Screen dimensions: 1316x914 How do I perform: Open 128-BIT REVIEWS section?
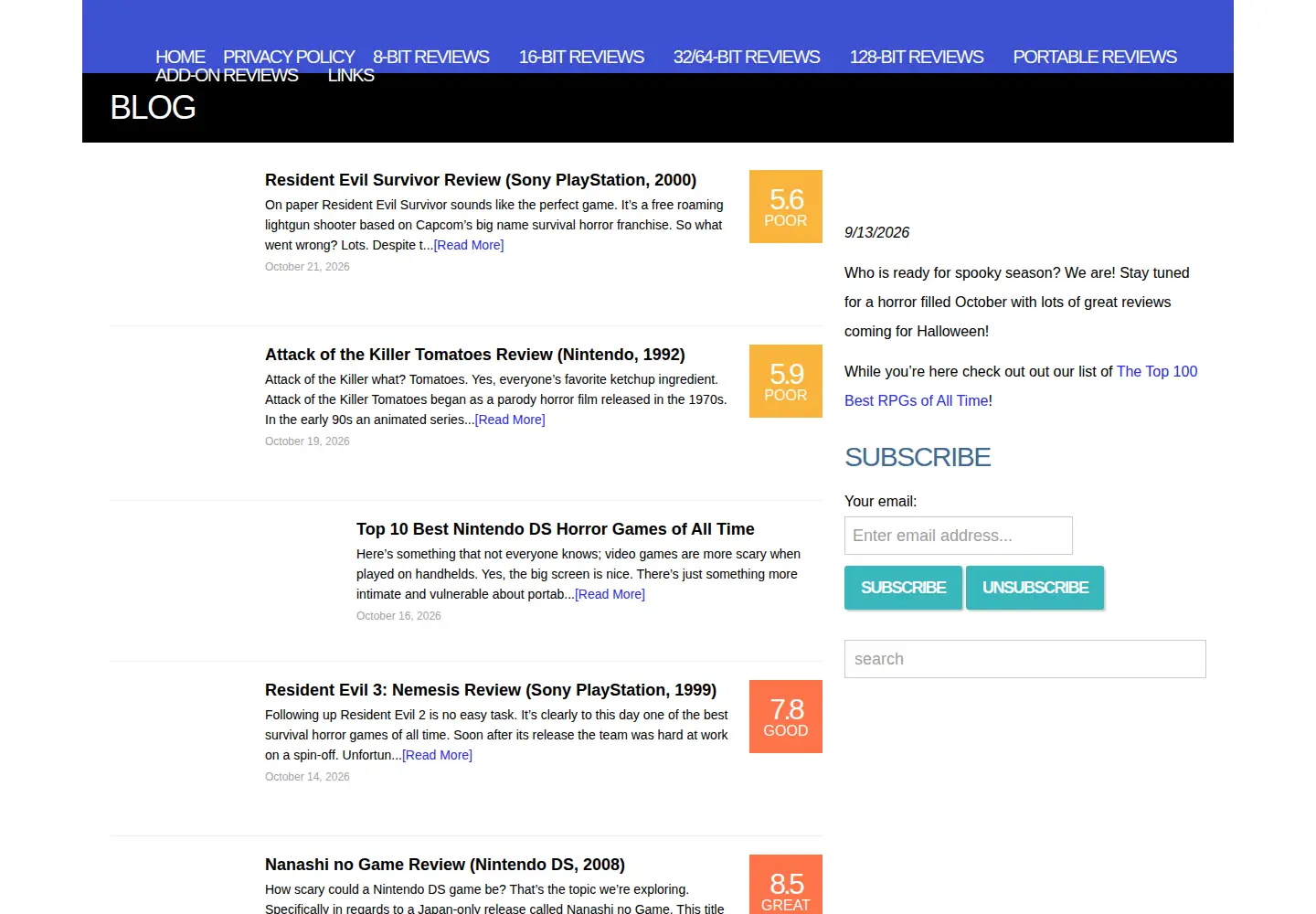[x=917, y=57]
